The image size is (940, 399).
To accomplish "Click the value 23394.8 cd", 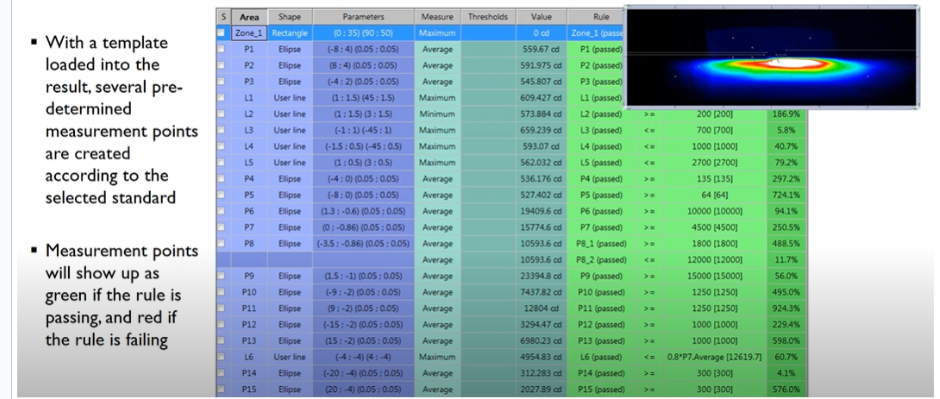I will coord(541,276).
